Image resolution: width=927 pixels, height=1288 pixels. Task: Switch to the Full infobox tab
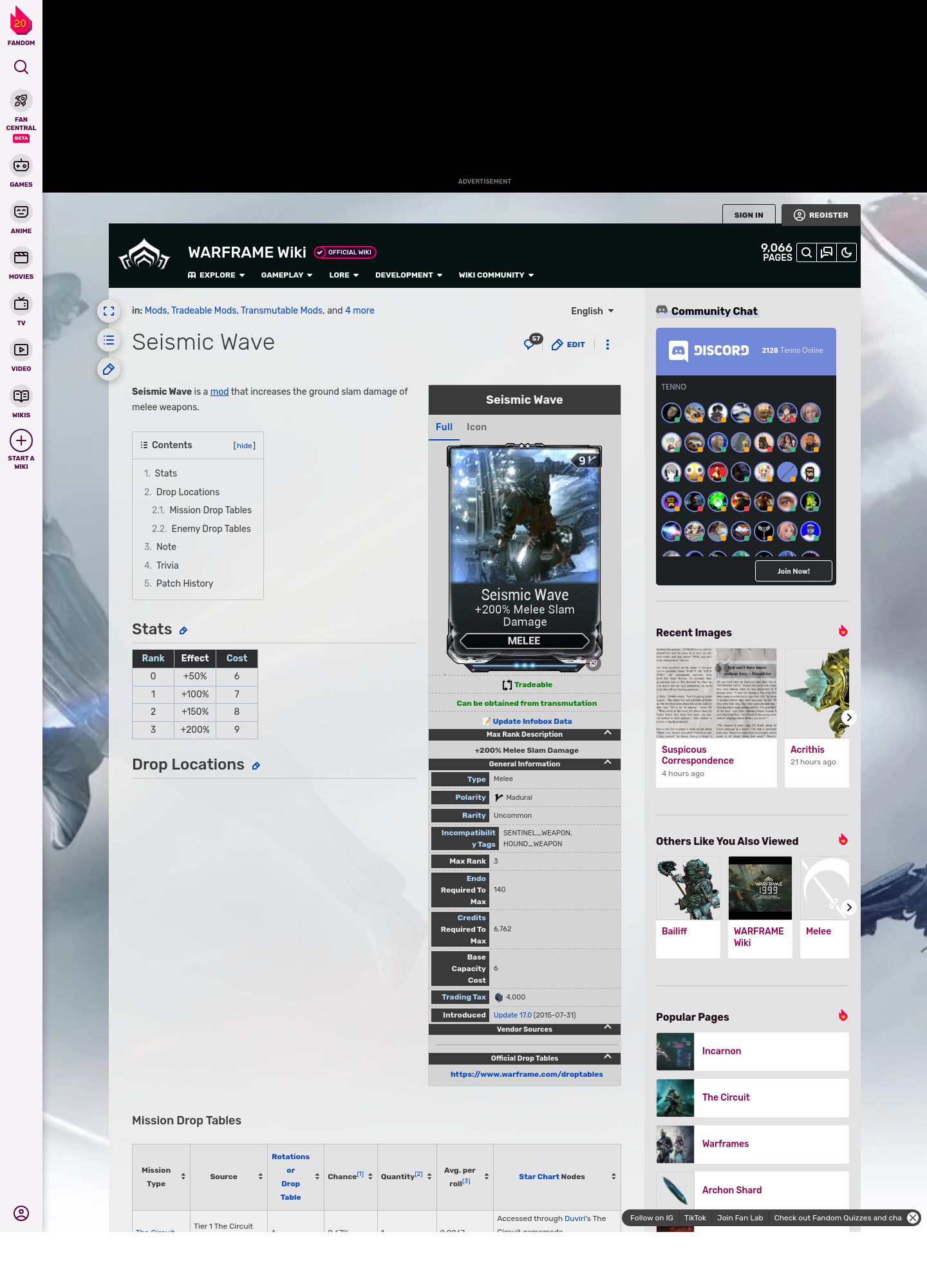[x=444, y=427]
